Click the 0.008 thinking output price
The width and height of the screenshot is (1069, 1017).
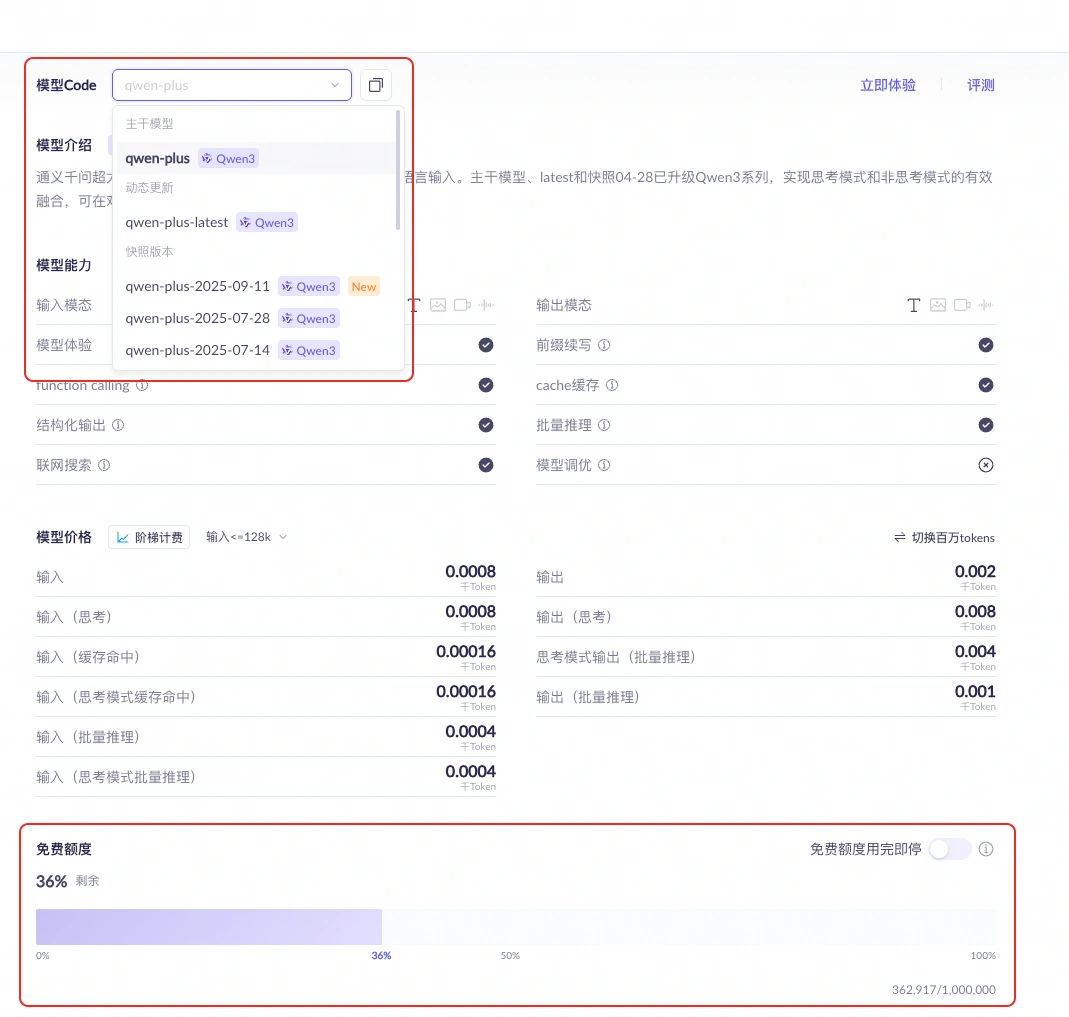click(975, 611)
